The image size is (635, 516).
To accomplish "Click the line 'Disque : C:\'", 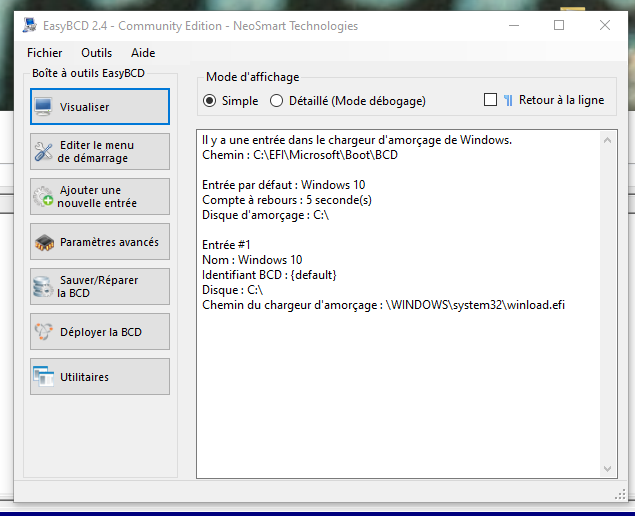I will 232,290.
